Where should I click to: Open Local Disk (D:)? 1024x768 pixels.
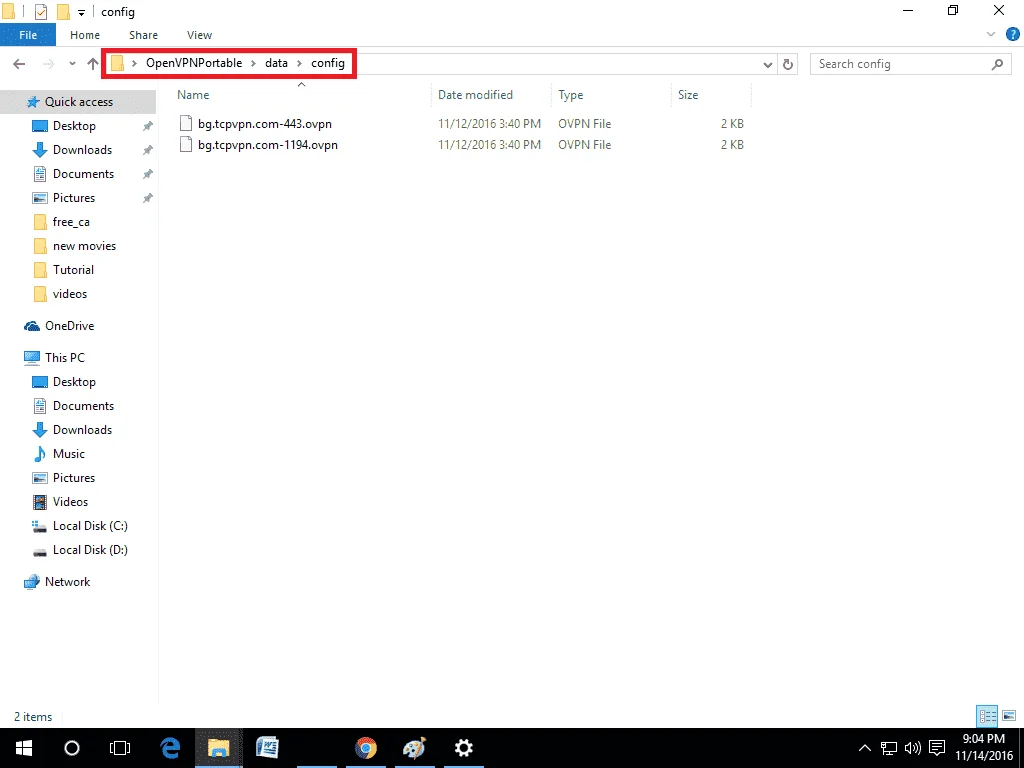coord(90,550)
